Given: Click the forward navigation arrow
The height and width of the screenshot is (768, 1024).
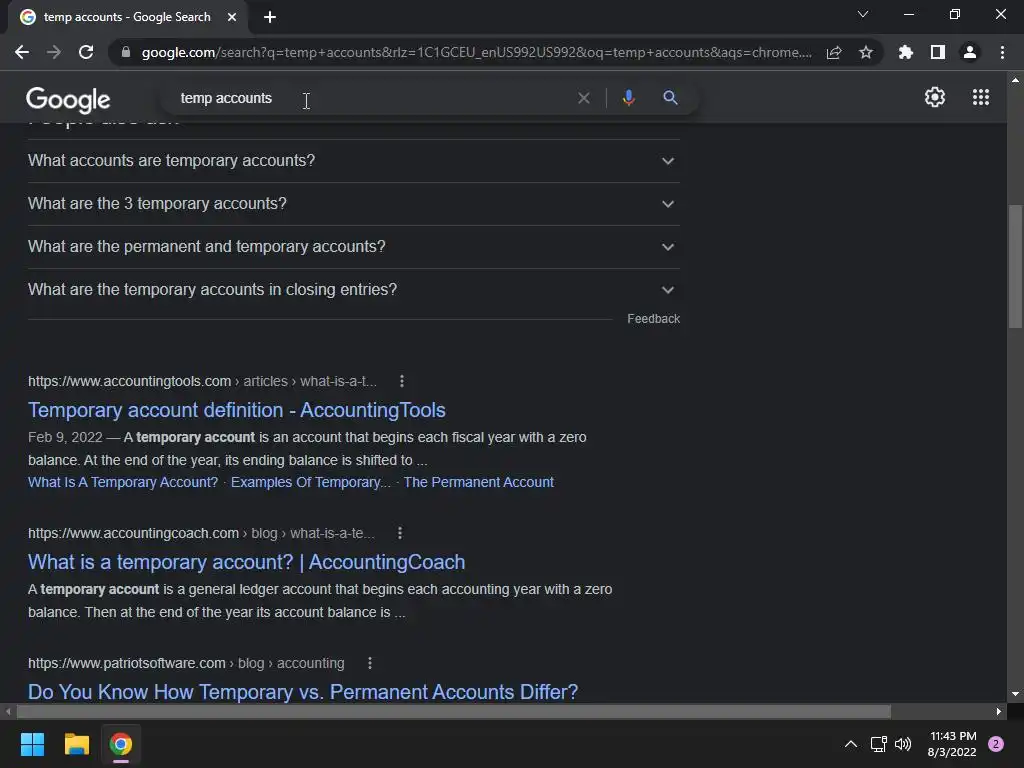Looking at the screenshot, I should tap(54, 52).
